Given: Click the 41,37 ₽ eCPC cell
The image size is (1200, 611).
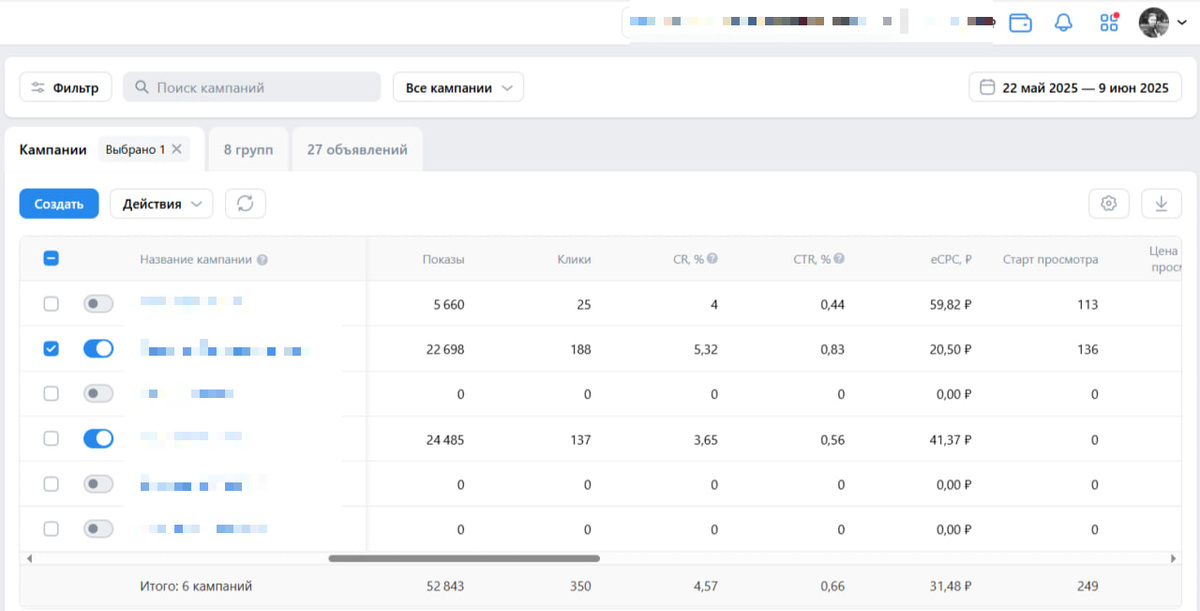Looking at the screenshot, I should [x=950, y=439].
